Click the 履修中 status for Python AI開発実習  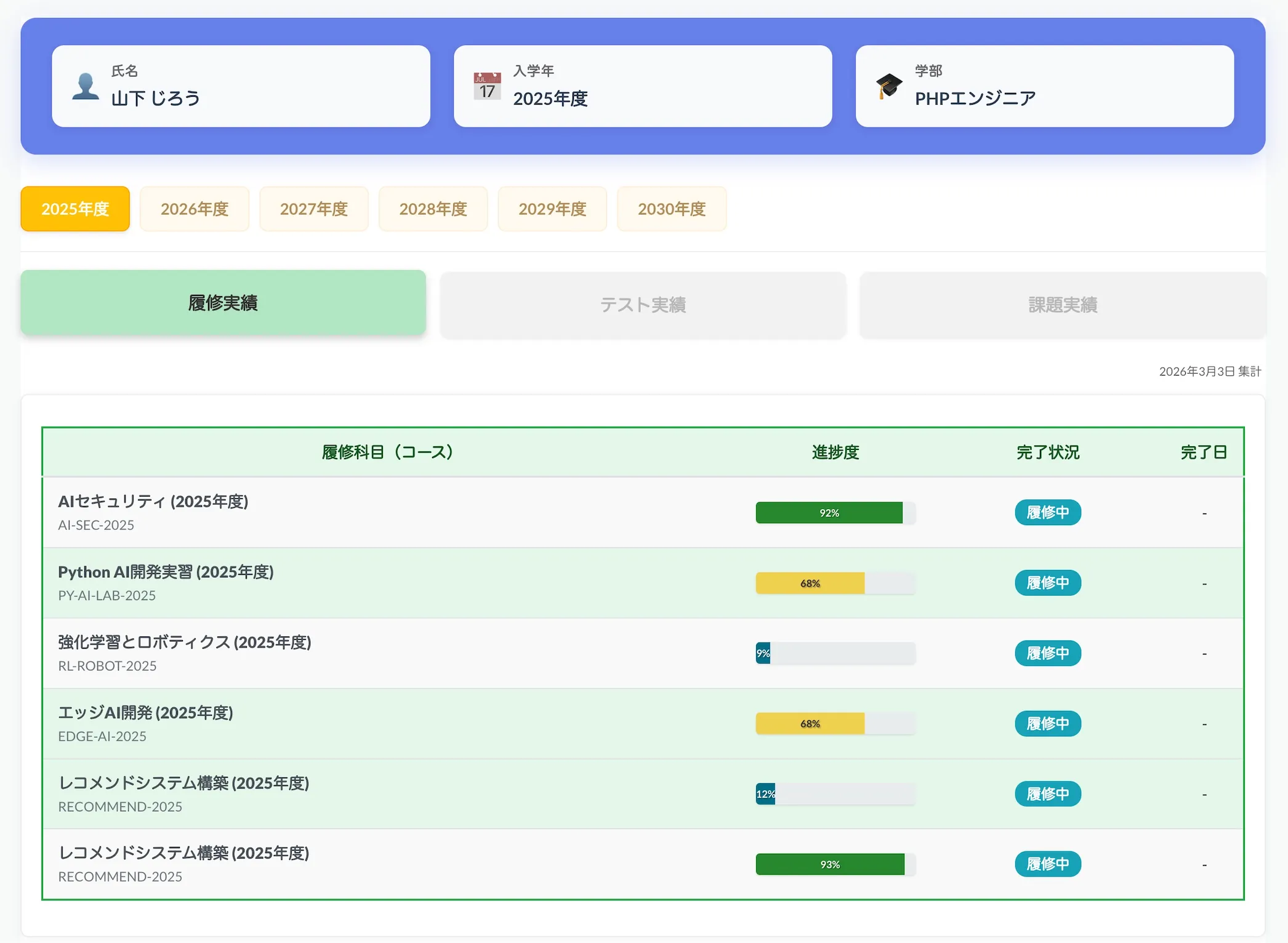1047,582
